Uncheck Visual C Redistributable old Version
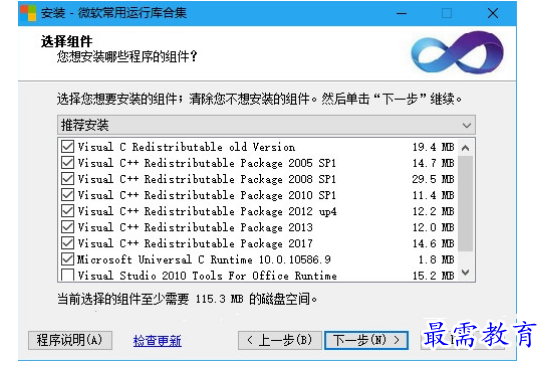Screen dimensions: 545x366 click(x=67, y=147)
